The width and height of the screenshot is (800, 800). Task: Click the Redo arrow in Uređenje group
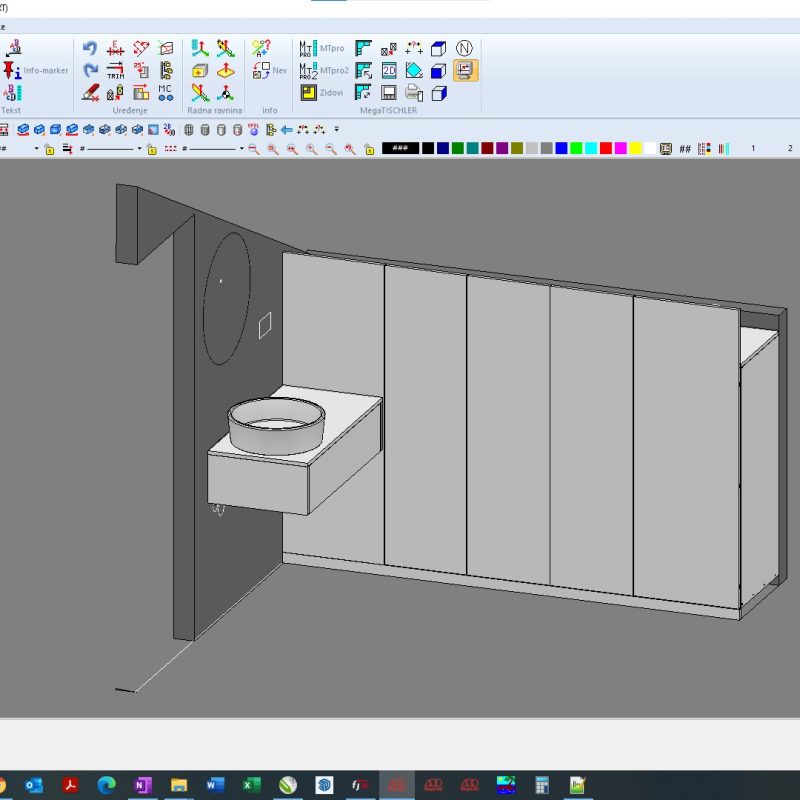[x=90, y=70]
